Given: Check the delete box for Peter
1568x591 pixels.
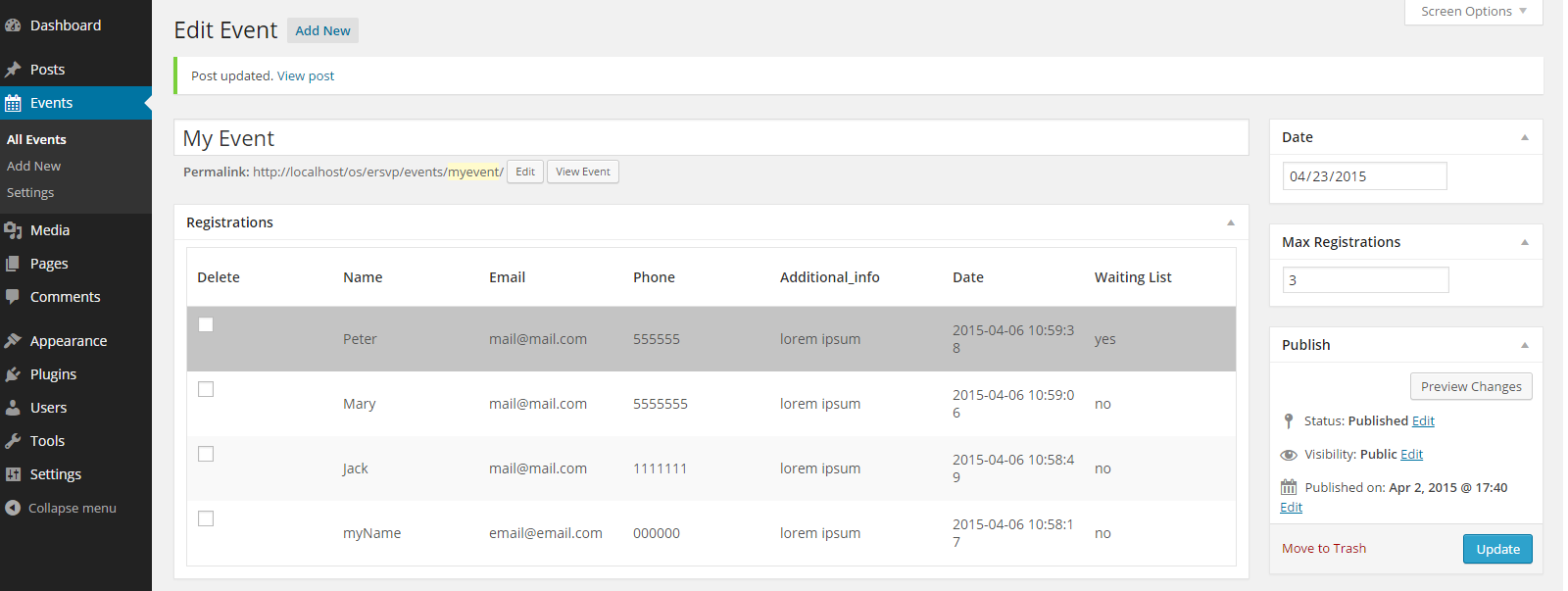Looking at the screenshot, I should pos(206,324).
